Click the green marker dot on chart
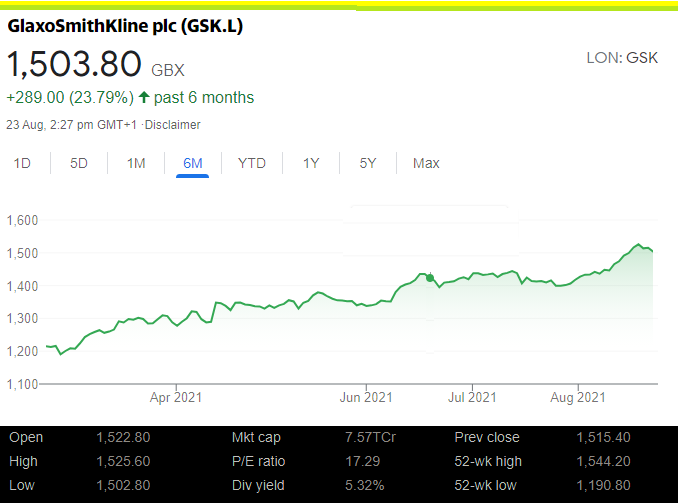Viewport: 678px width, 503px height. click(430, 278)
